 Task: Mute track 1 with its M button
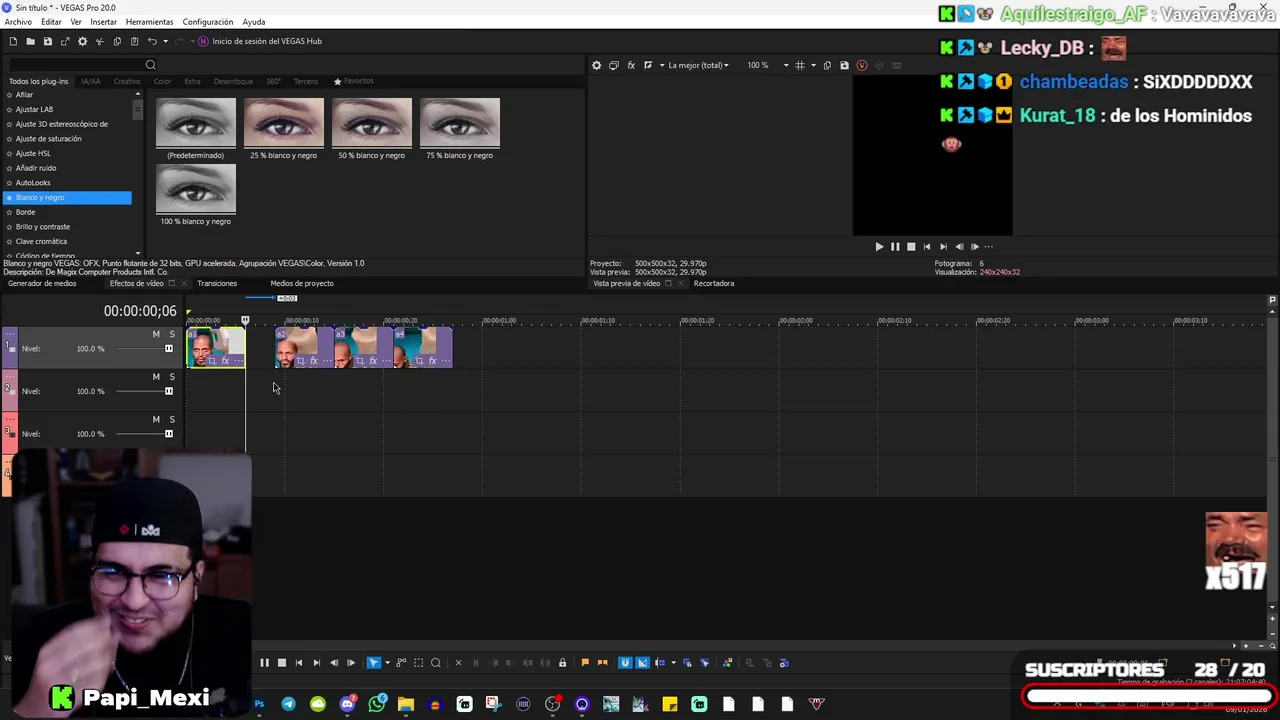156,334
